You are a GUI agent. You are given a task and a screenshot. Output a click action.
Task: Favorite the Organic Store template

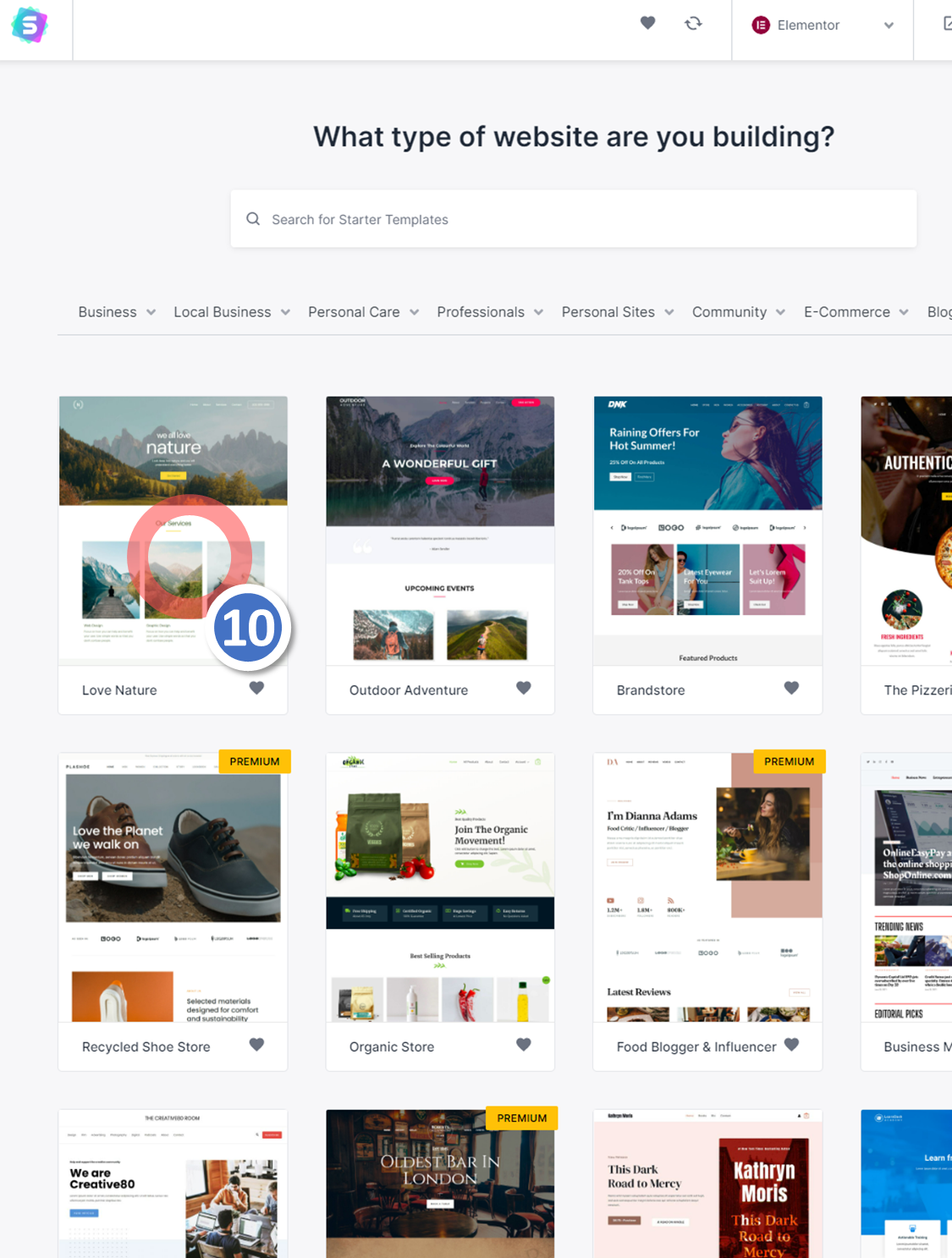pos(524,1045)
